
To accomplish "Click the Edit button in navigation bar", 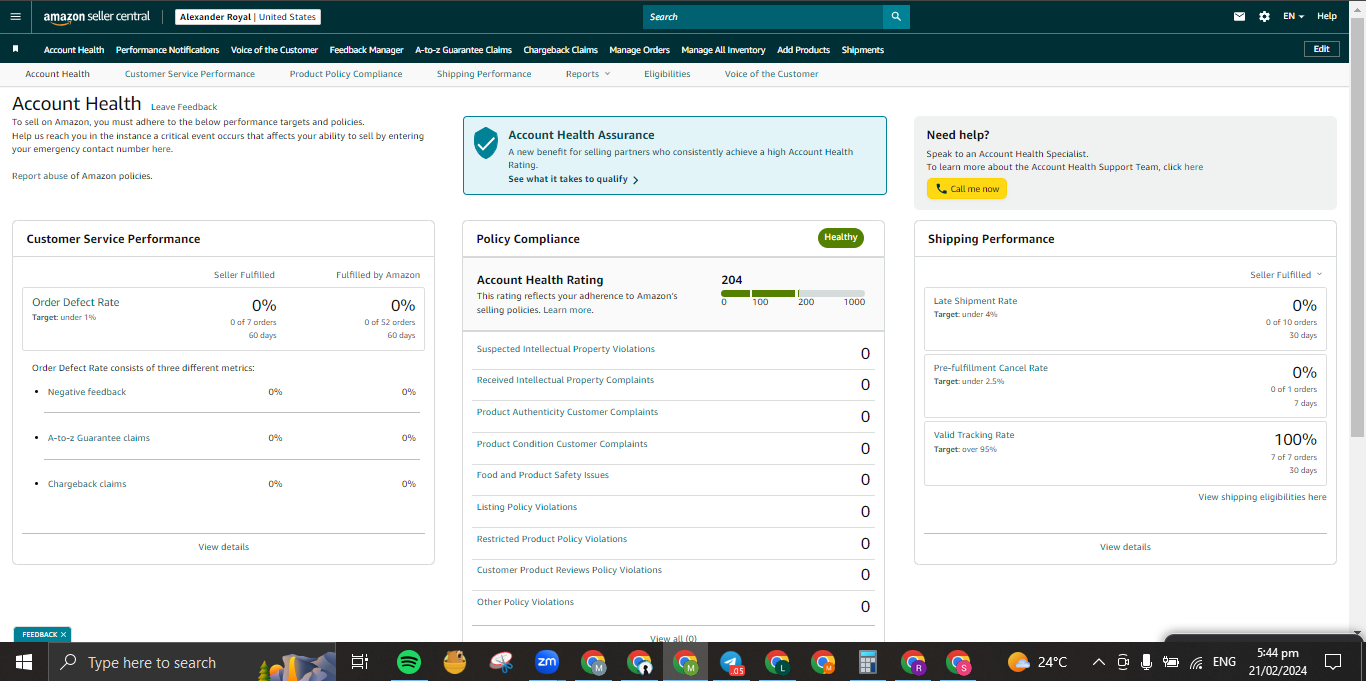I will (1321, 49).
